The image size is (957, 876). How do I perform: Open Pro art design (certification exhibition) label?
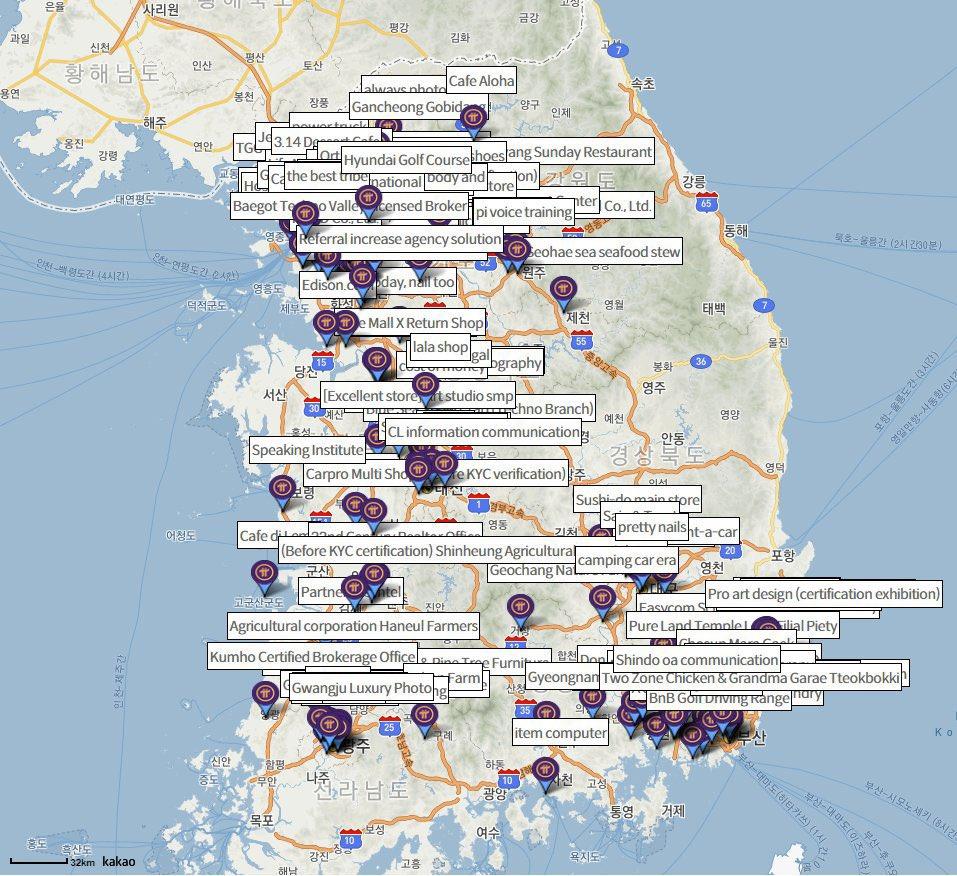[823, 594]
